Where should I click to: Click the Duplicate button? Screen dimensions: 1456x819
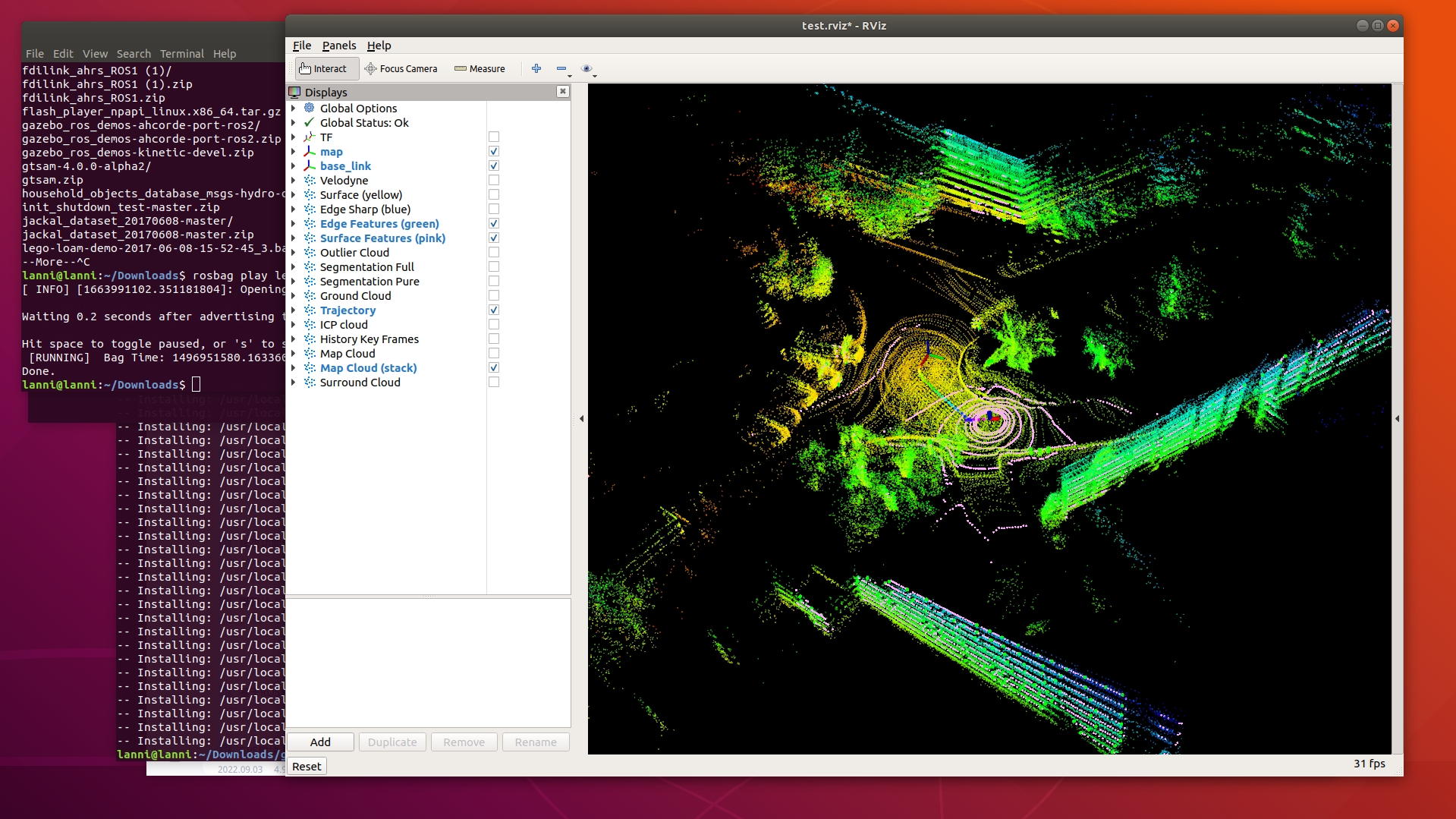click(392, 742)
